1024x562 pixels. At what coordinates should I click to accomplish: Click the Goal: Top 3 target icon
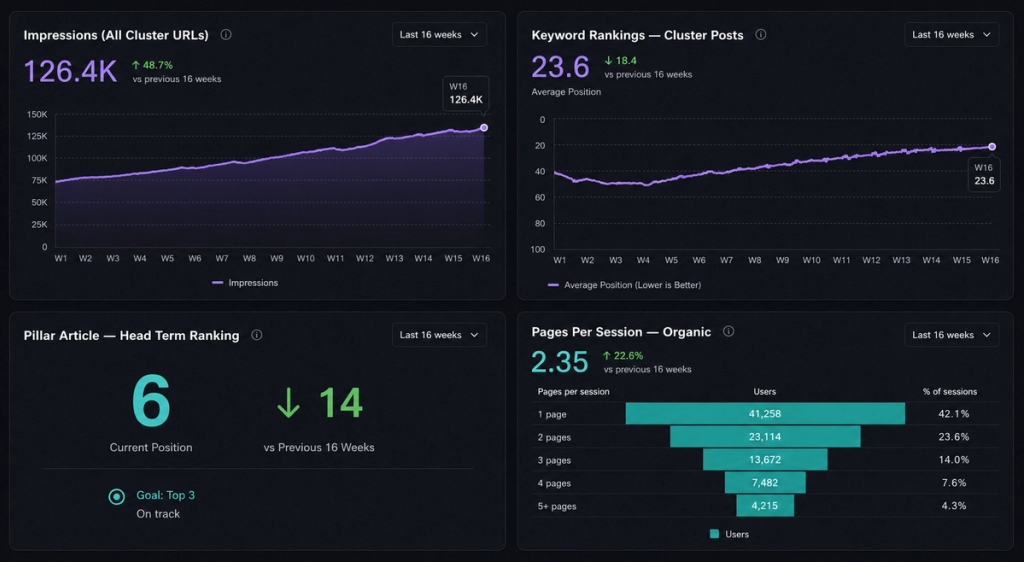coord(116,497)
